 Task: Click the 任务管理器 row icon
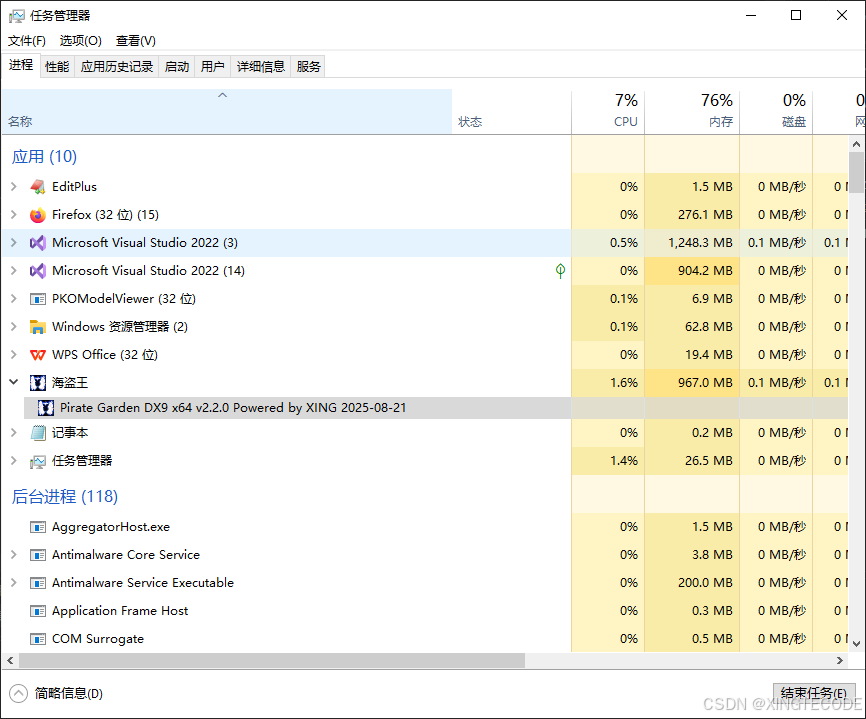(x=38, y=461)
